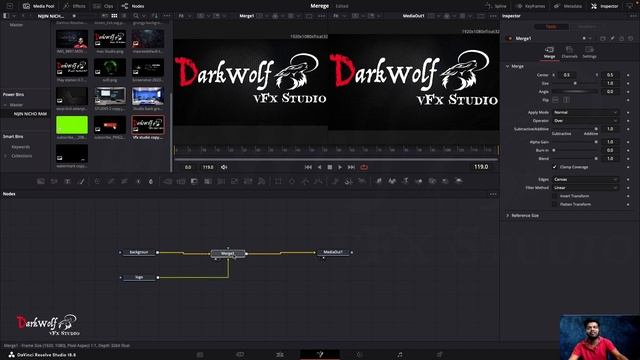Image resolution: width=640 pixels, height=360 pixels.
Task: Pin the Merge1 inspector controls
Action: tap(612, 38)
